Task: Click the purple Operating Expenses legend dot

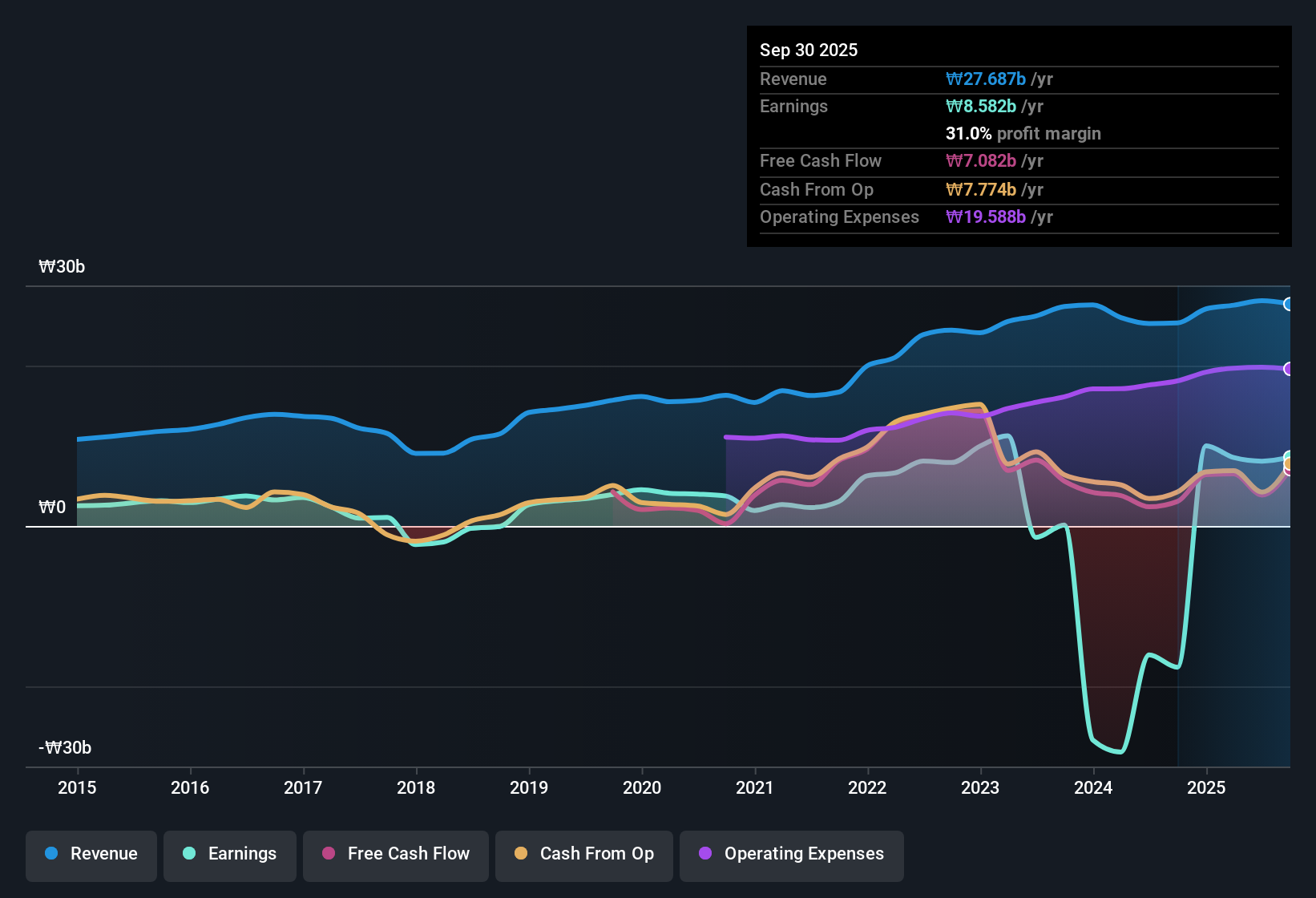Action: point(705,854)
